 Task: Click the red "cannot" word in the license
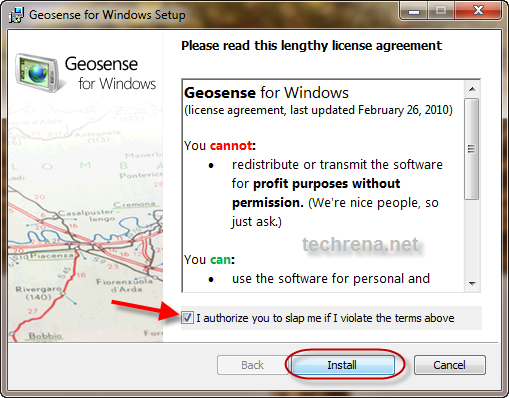pos(231,146)
